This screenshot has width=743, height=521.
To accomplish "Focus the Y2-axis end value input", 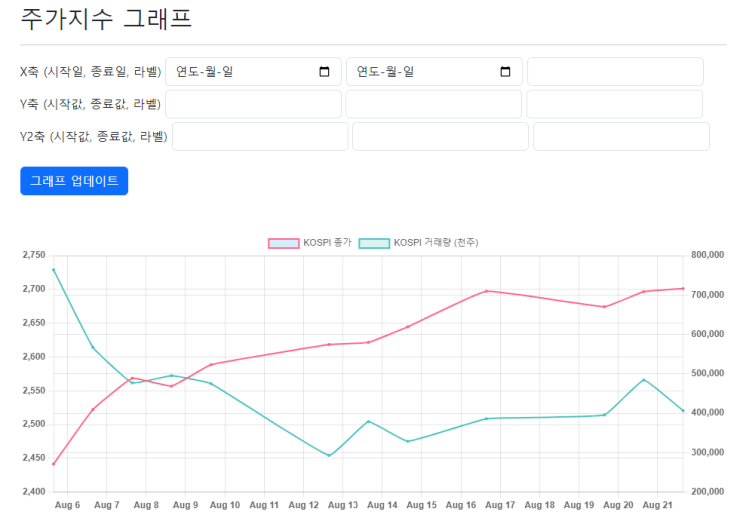I will (441, 137).
